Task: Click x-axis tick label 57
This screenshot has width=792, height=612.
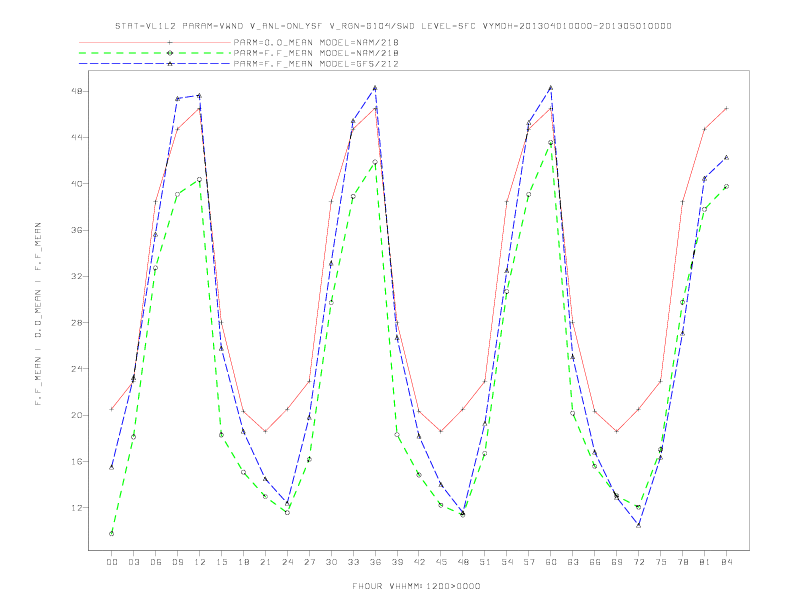Action: point(529,562)
